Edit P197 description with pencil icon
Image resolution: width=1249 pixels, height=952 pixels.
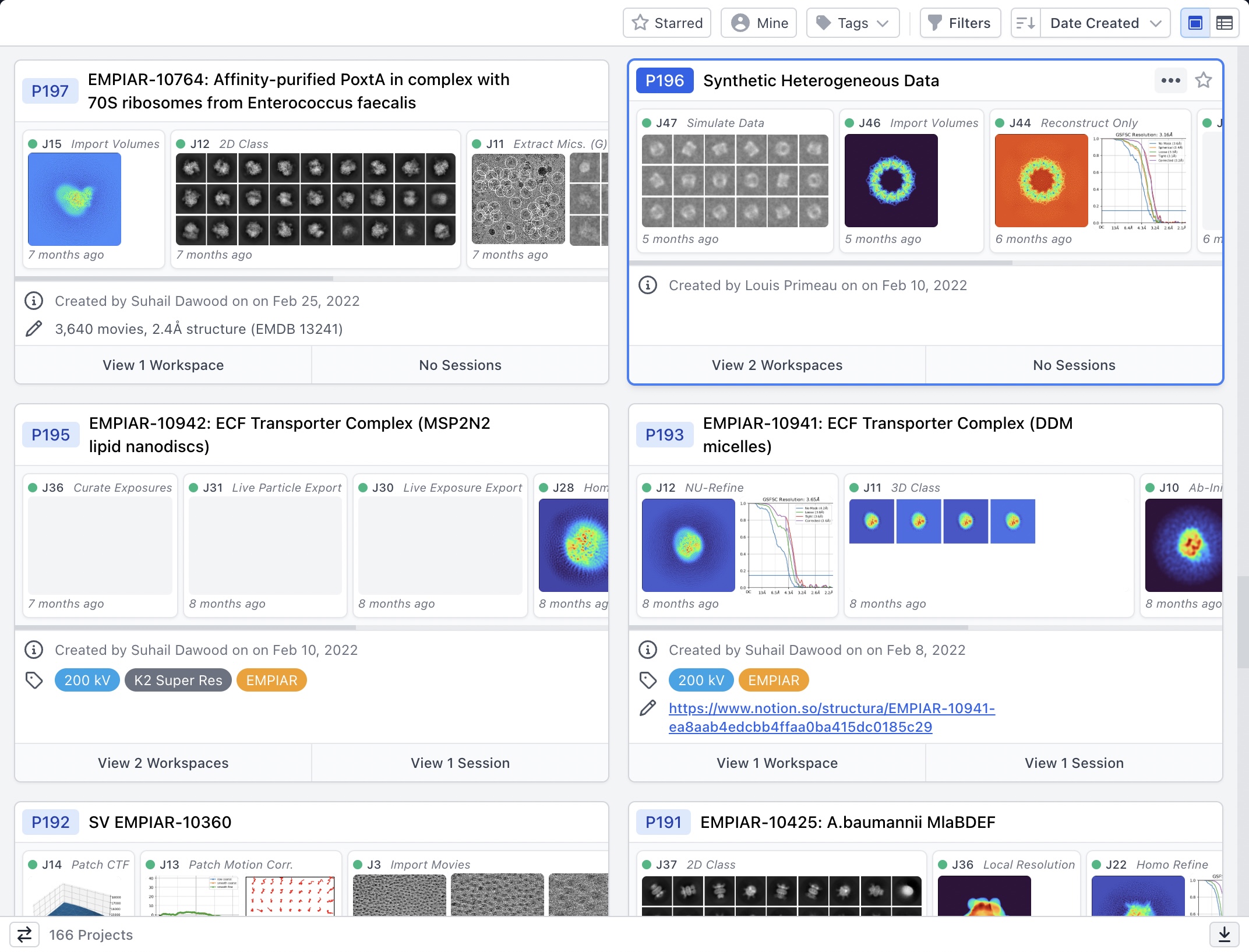pyautogui.click(x=34, y=329)
